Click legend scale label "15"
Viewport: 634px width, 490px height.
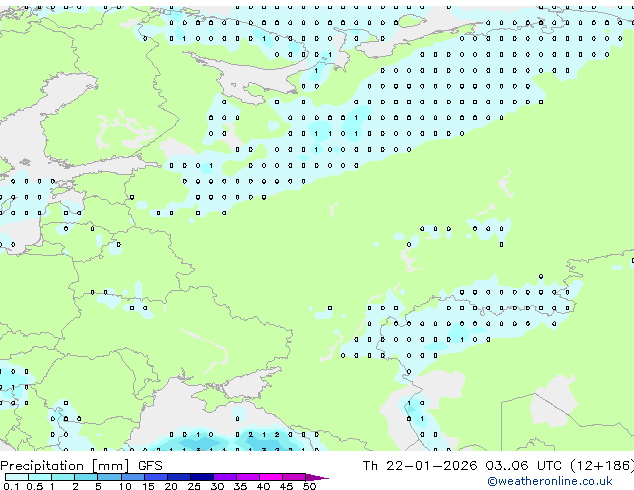[148, 486]
